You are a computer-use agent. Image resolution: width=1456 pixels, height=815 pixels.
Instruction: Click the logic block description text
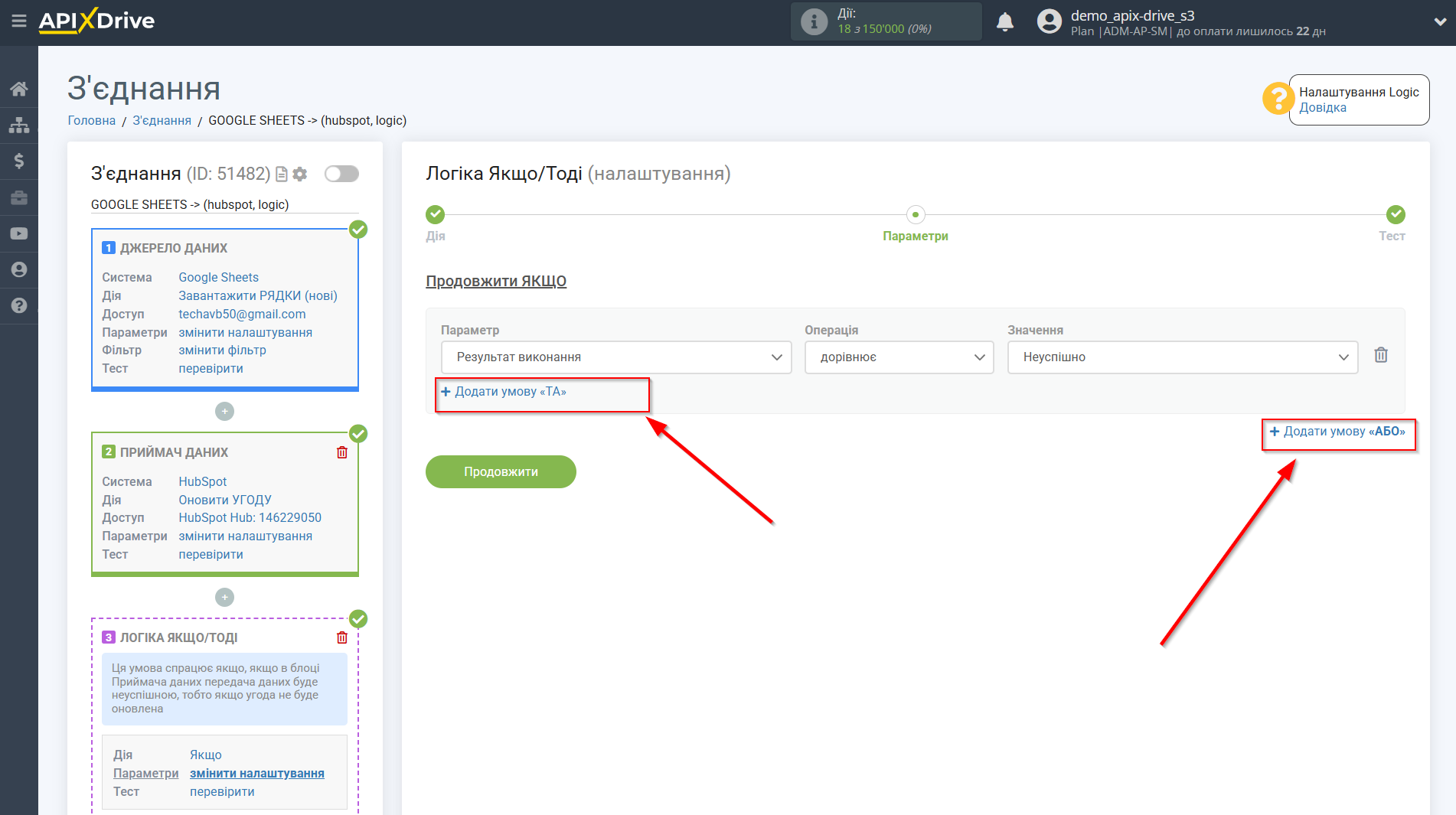(215, 689)
